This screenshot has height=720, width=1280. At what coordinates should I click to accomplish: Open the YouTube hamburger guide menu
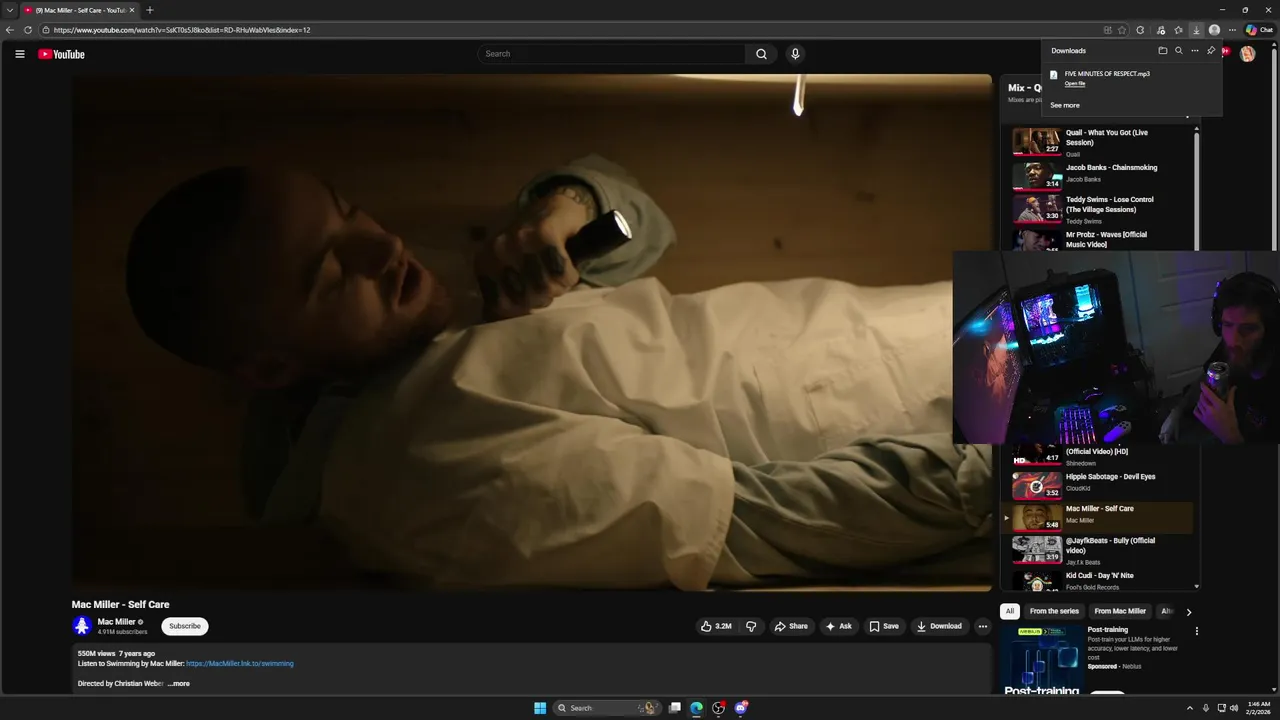click(19, 54)
